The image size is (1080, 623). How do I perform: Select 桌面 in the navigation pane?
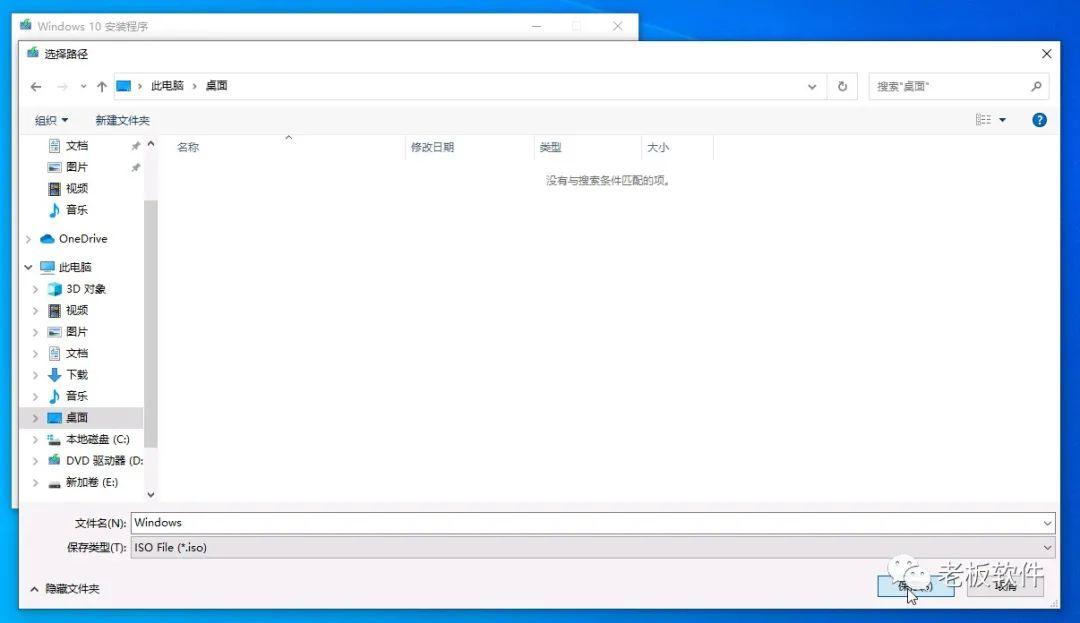point(76,417)
